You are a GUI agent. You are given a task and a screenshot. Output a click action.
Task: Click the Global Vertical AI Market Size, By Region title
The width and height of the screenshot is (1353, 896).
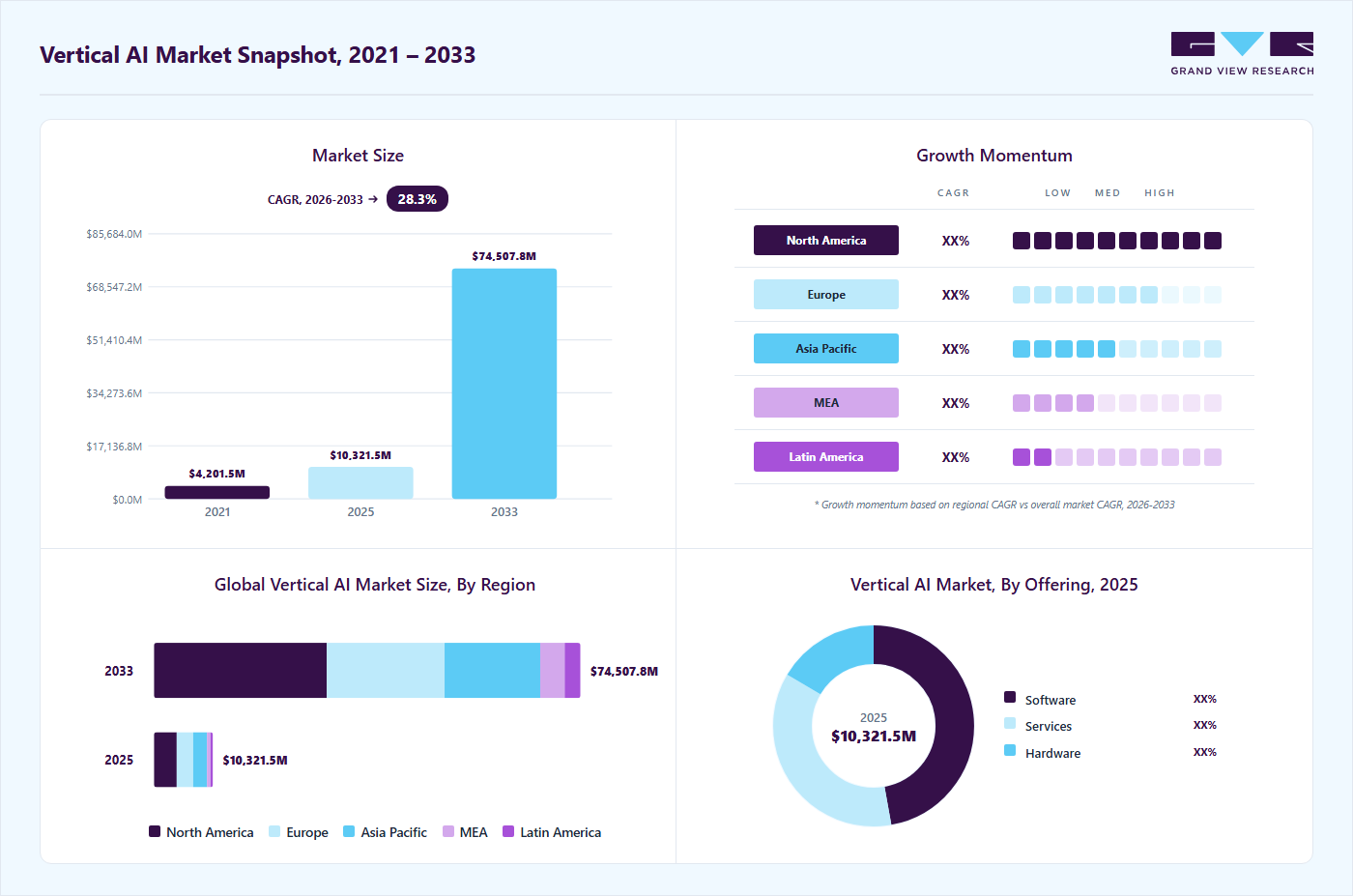(375, 585)
